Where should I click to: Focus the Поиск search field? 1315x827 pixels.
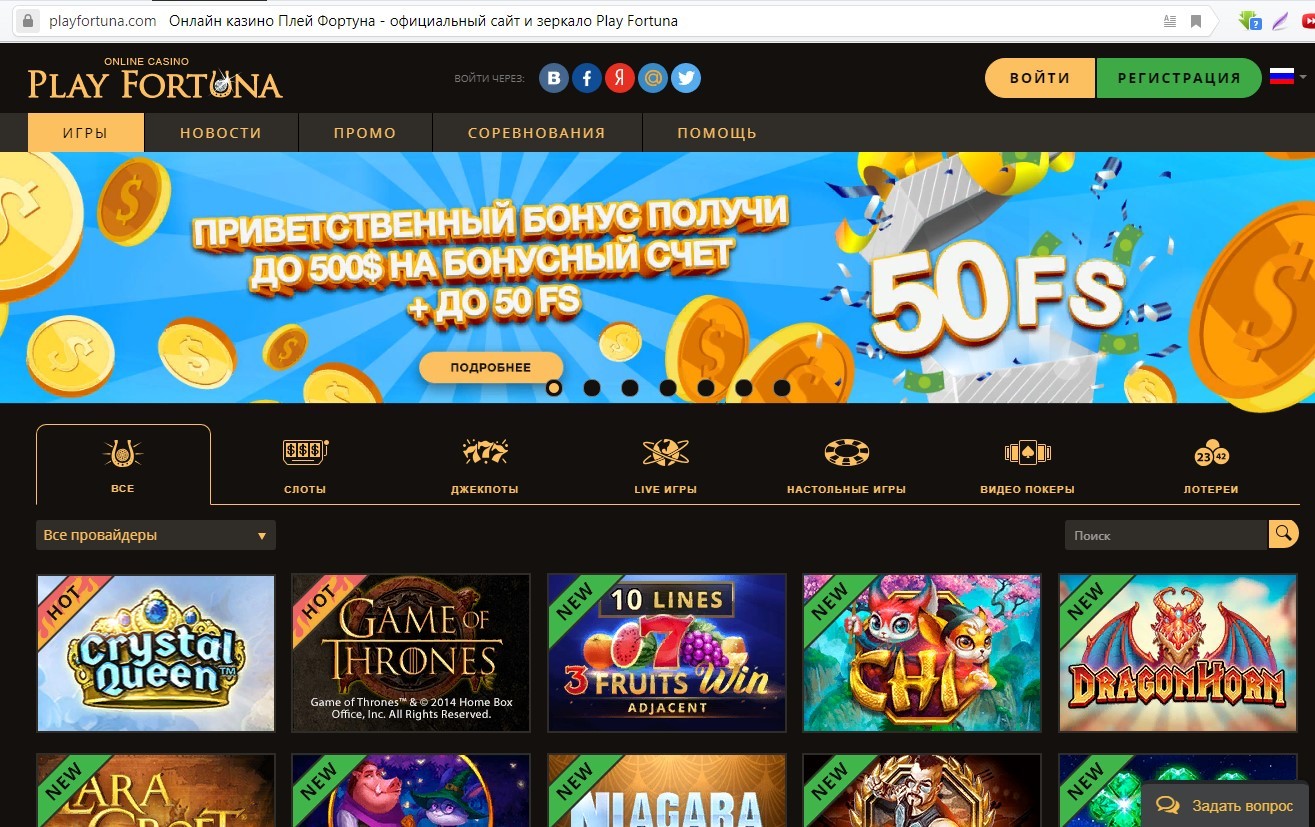1166,535
